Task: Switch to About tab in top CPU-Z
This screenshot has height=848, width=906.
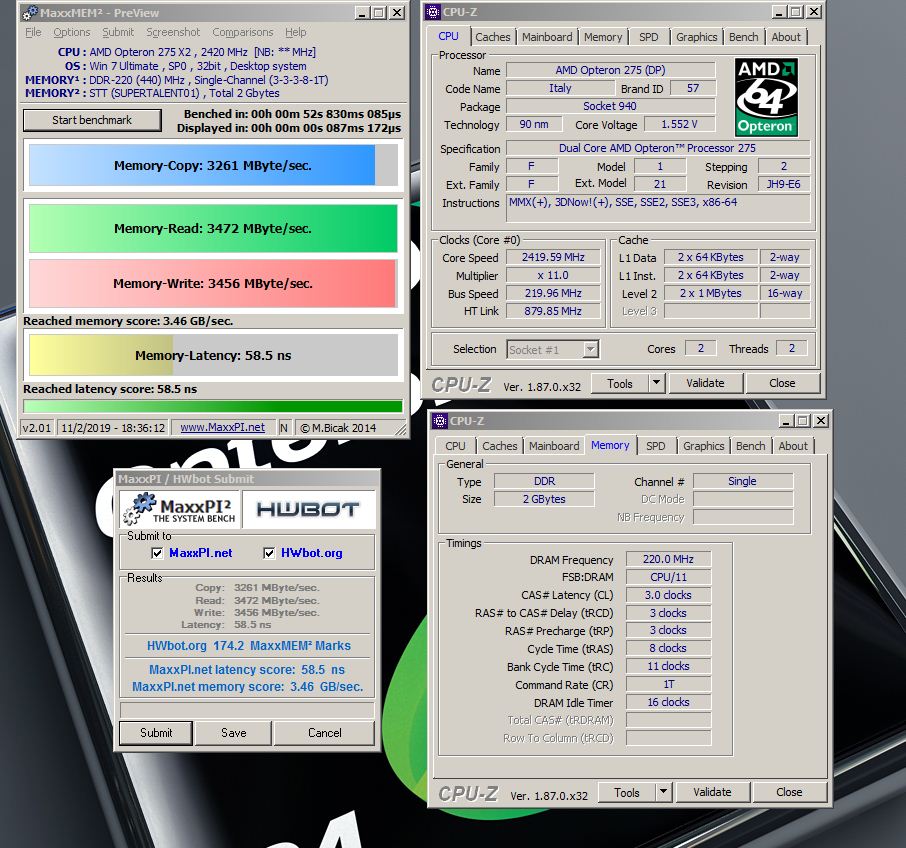Action: point(786,37)
